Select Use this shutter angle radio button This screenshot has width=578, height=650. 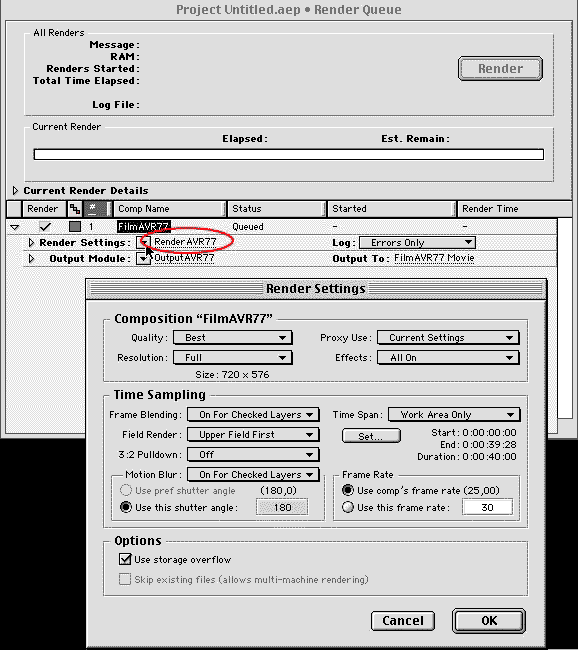(126, 507)
